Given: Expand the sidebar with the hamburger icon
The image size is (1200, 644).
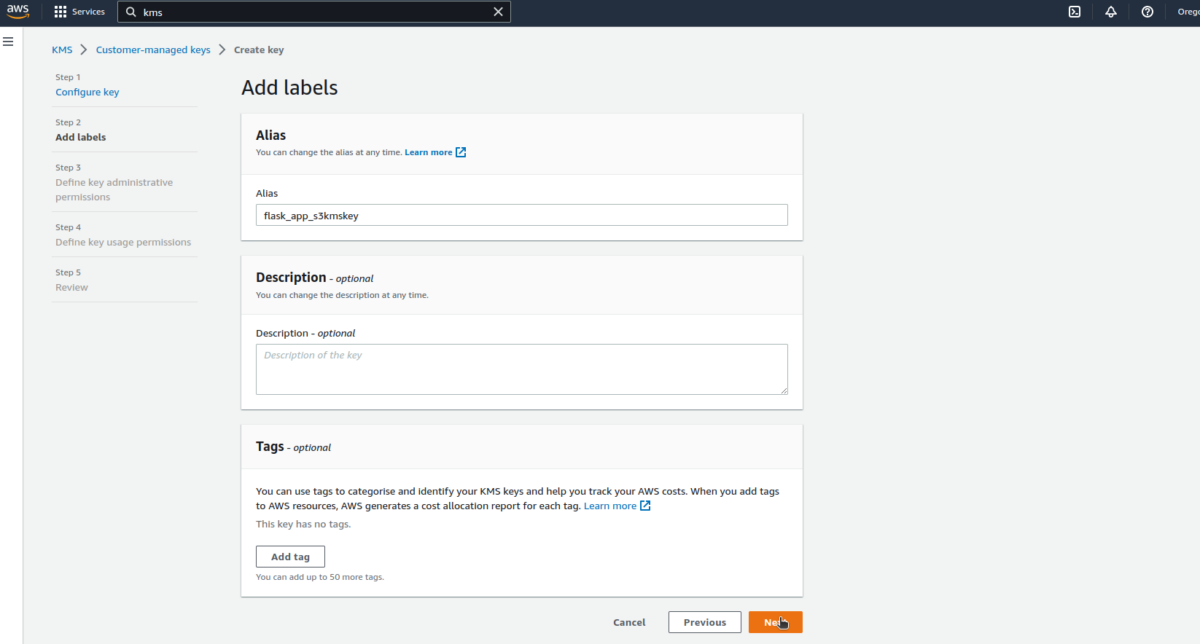Looking at the screenshot, I should (8, 41).
